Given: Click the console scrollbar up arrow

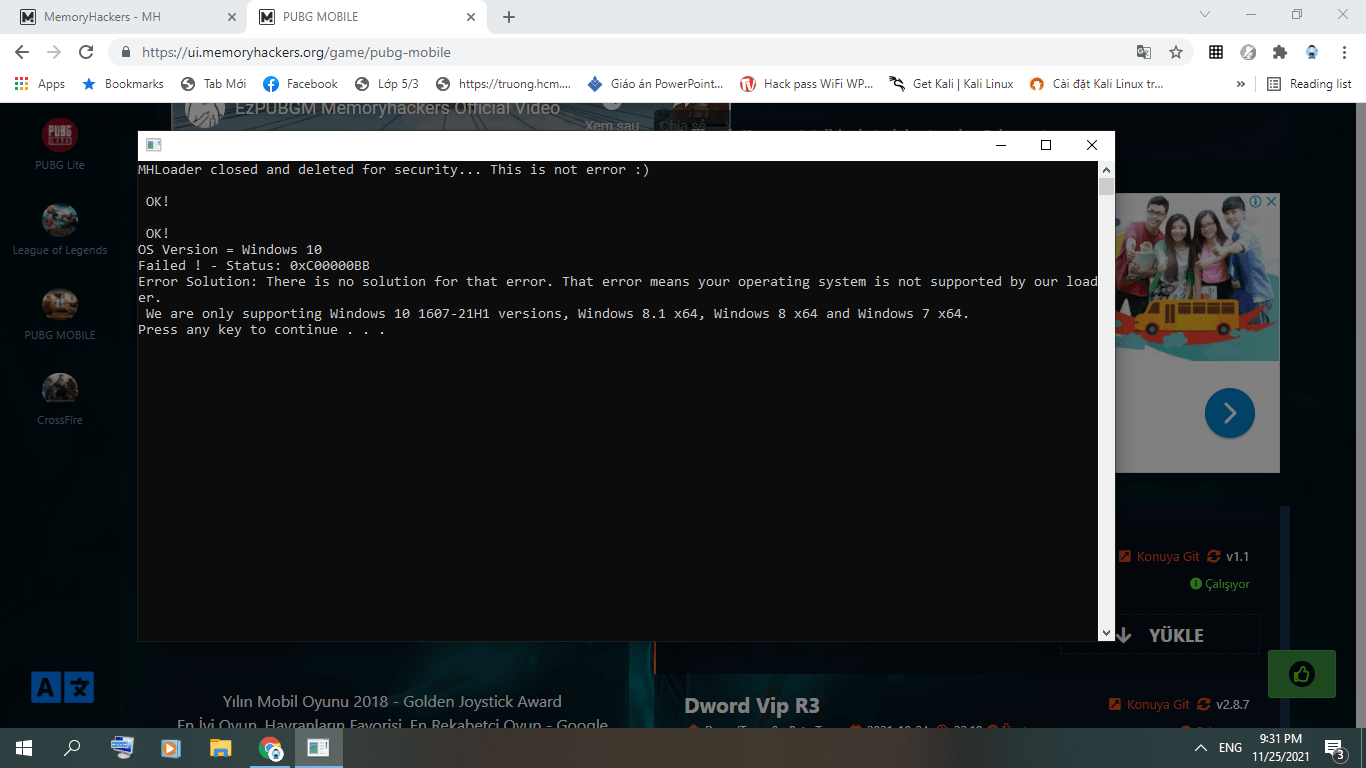Looking at the screenshot, I should pyautogui.click(x=1106, y=169).
